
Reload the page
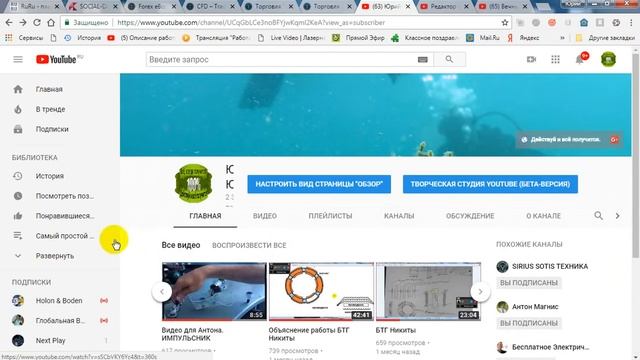click(x=37, y=22)
